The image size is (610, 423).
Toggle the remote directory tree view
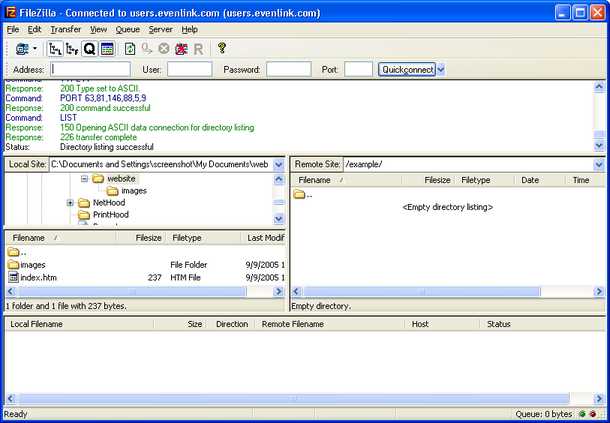72,49
